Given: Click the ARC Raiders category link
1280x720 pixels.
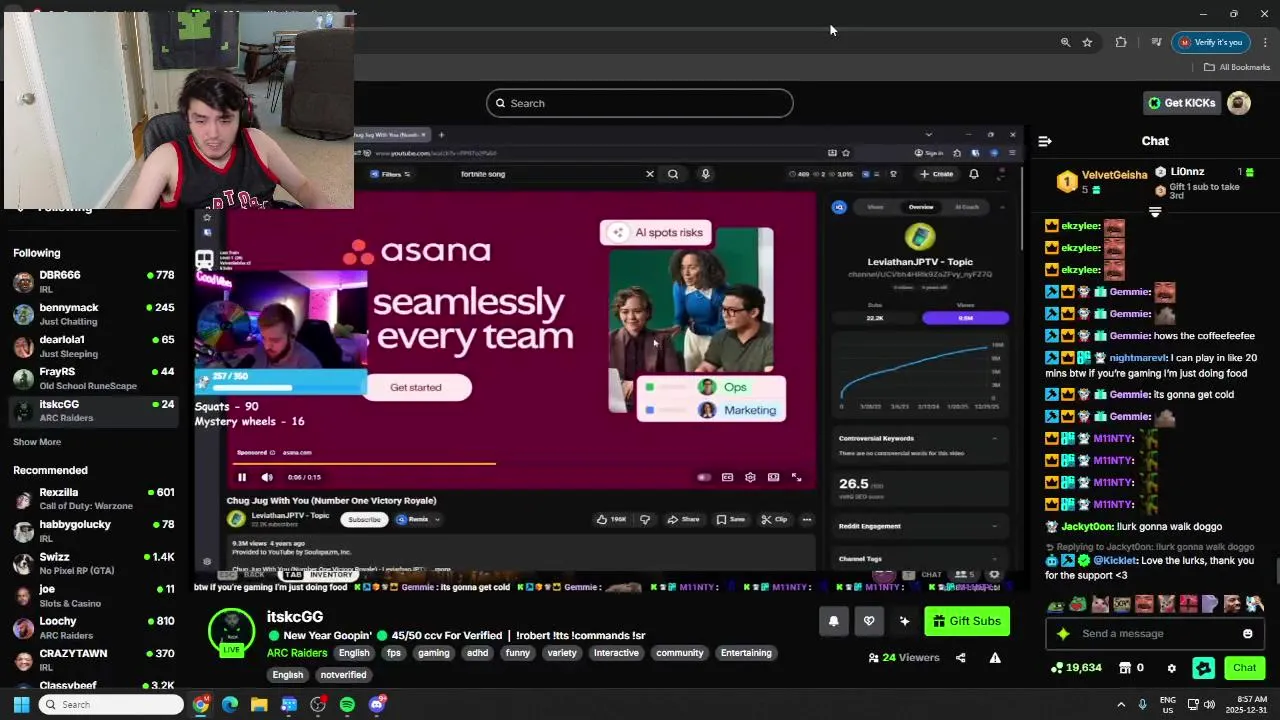Looking at the screenshot, I should pyautogui.click(x=297, y=653).
